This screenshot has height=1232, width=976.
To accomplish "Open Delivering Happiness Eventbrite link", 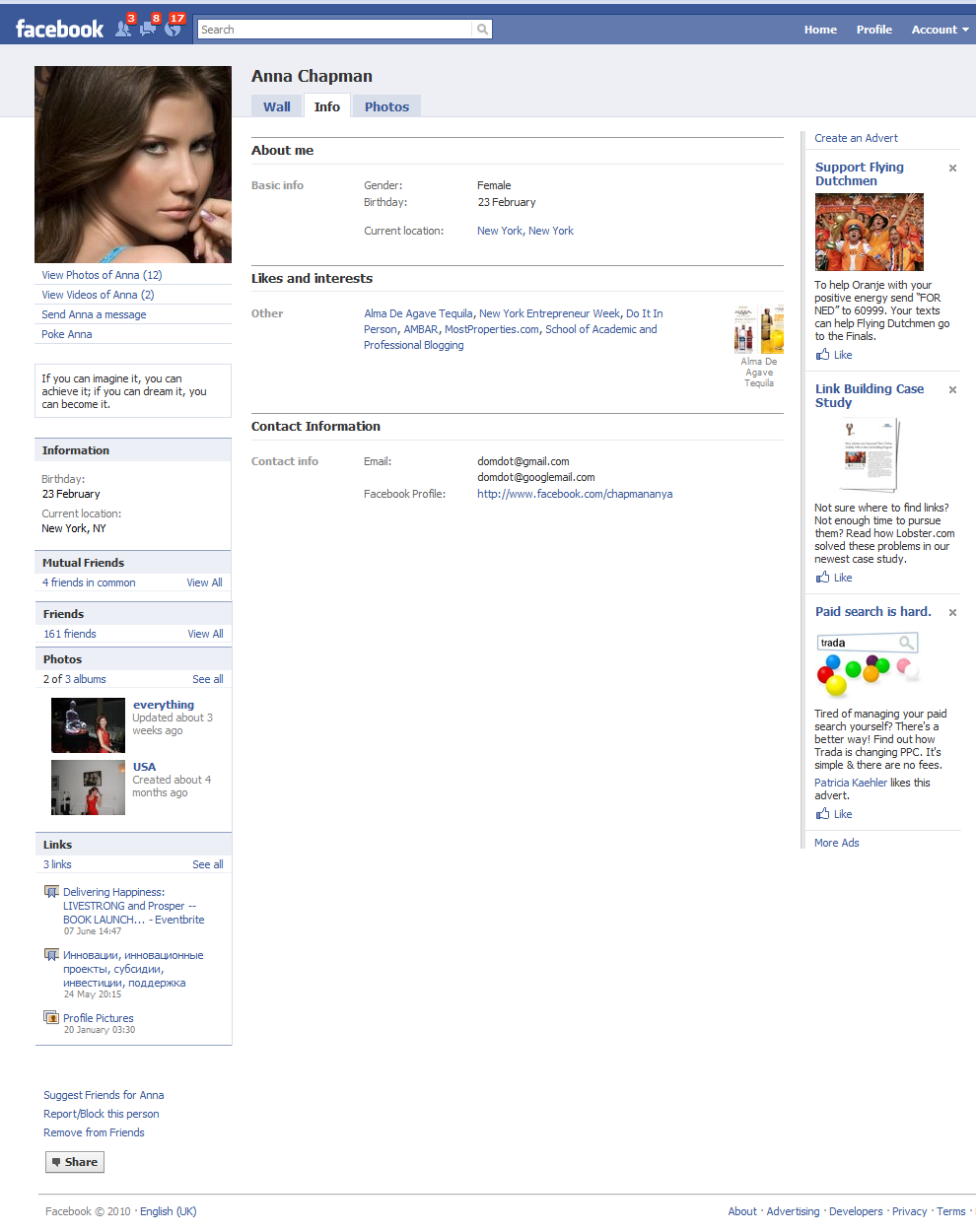I will 134,906.
